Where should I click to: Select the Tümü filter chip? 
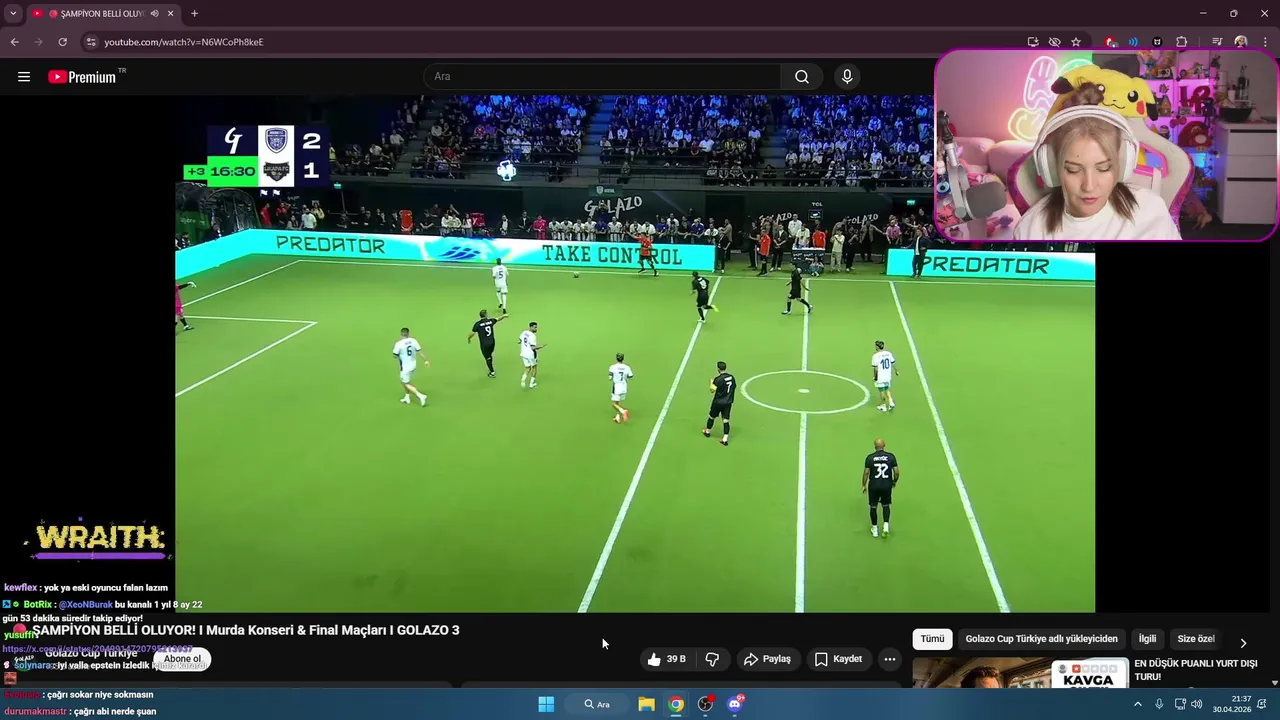pos(932,639)
